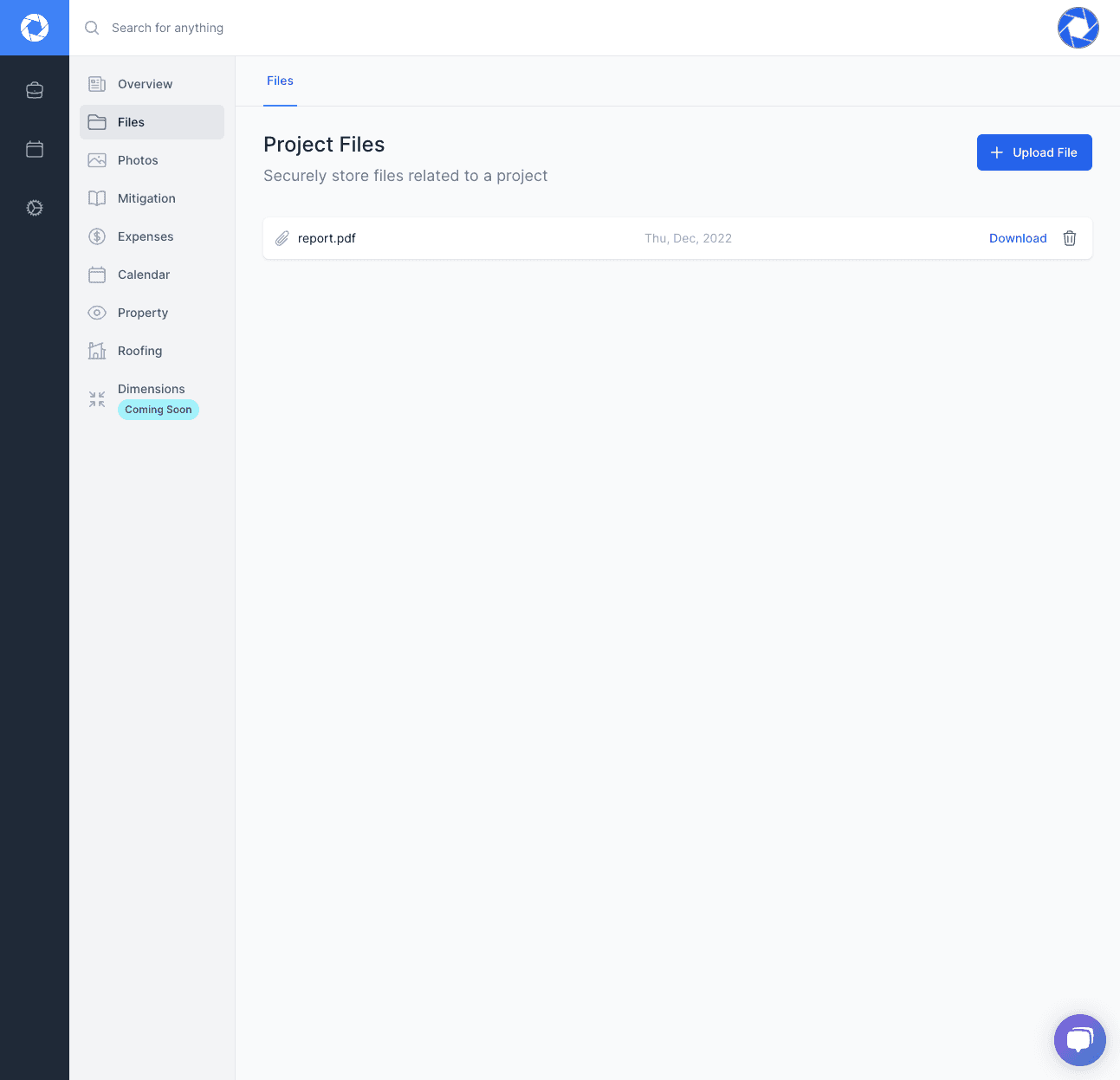Click the paperclip icon beside report.pdf

pyautogui.click(x=282, y=238)
